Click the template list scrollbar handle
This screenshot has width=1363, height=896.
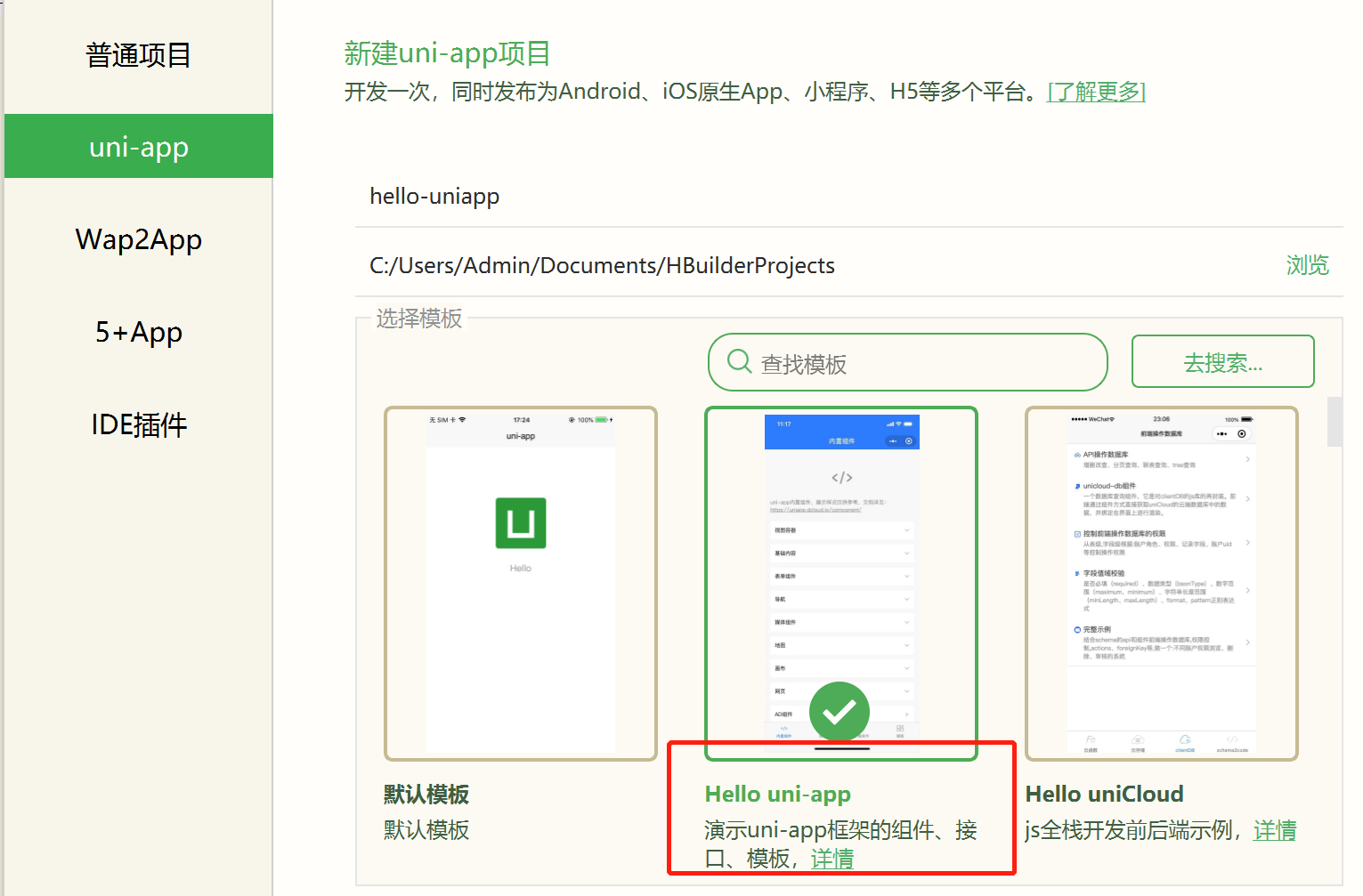1334,422
